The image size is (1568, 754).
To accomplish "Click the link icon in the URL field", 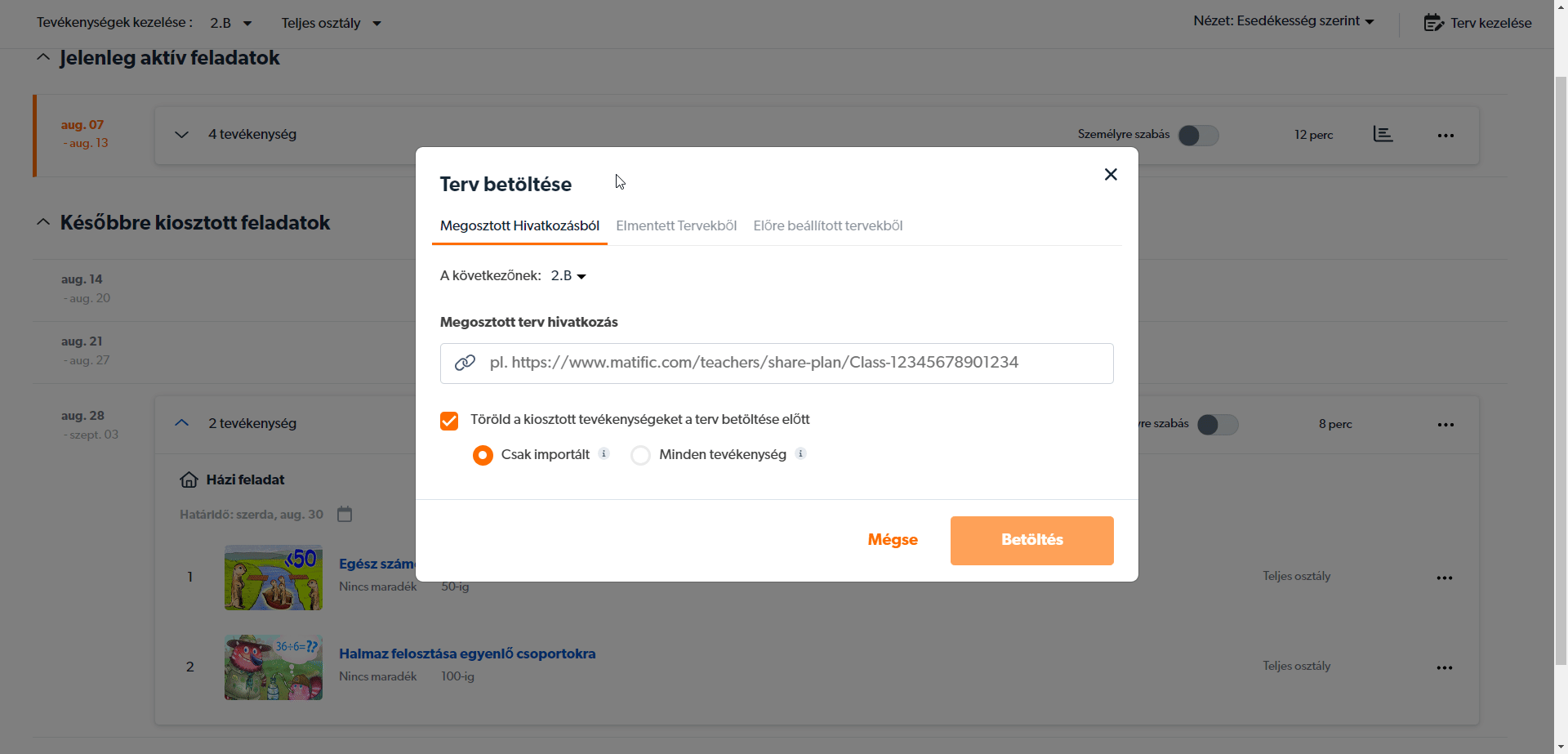I will tap(465, 363).
